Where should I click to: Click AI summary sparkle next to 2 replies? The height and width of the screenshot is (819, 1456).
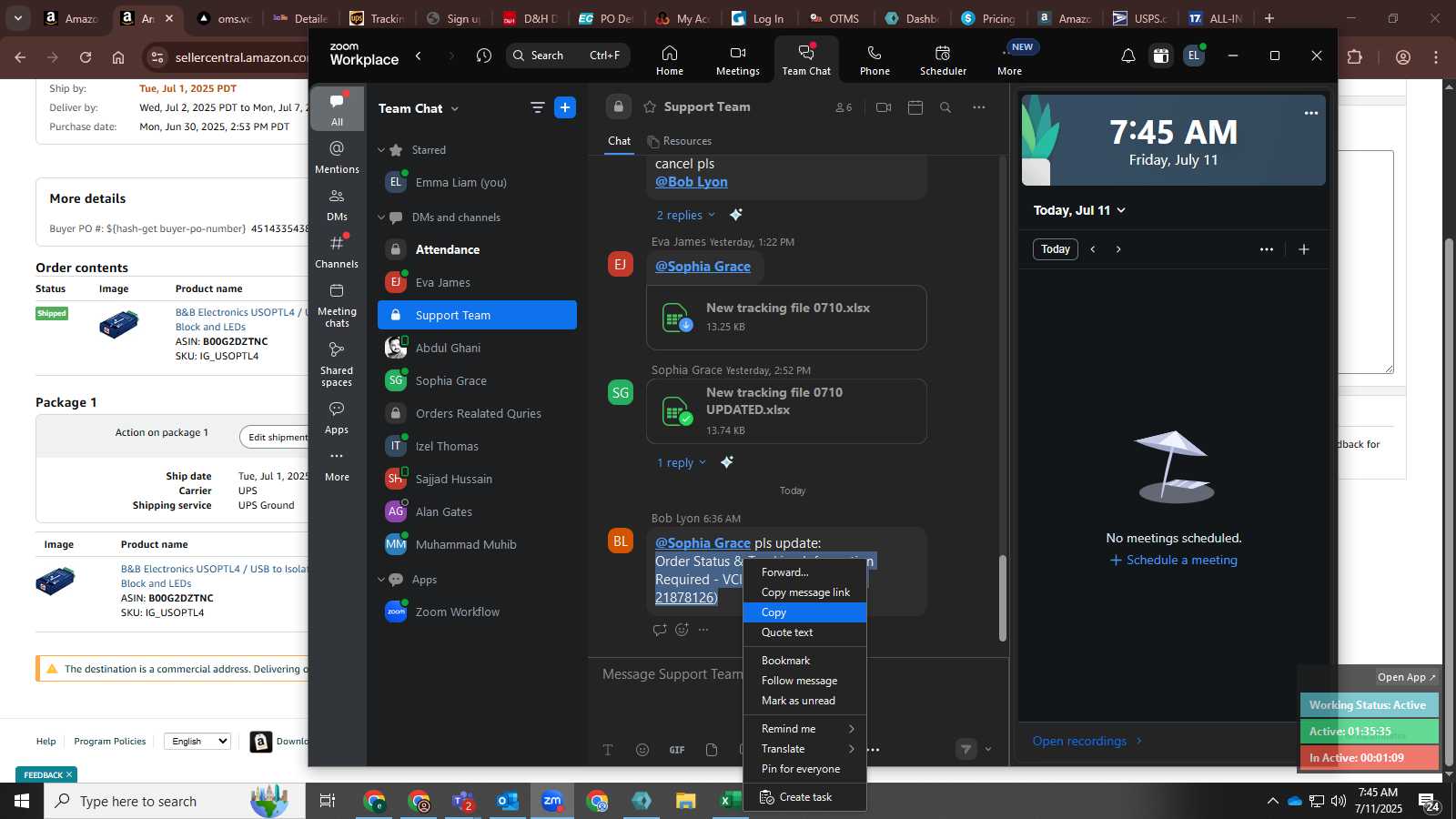[x=736, y=215]
